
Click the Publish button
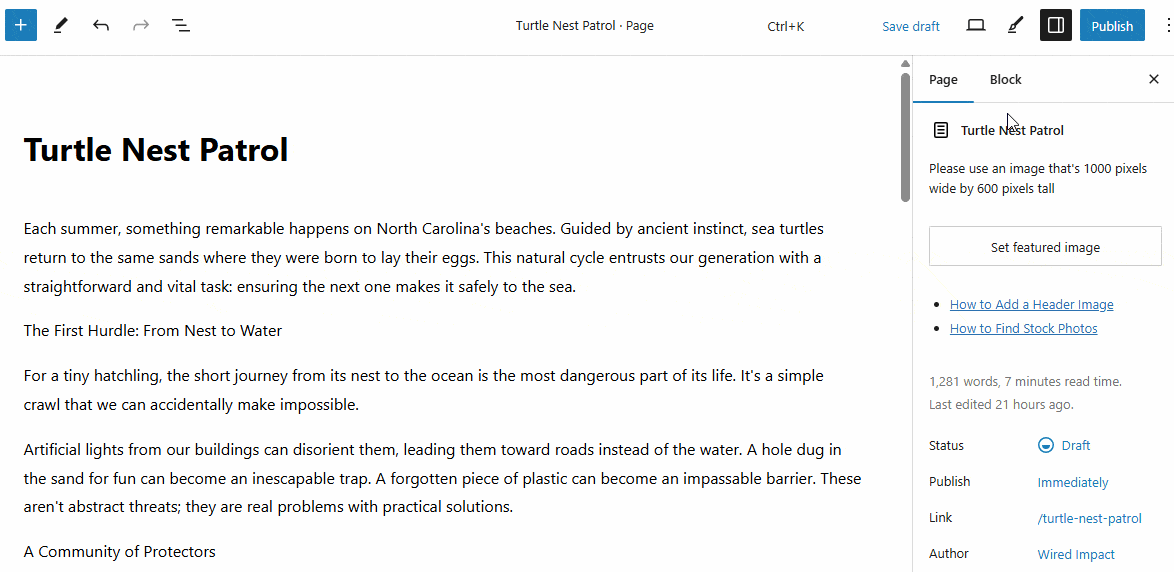[1112, 25]
